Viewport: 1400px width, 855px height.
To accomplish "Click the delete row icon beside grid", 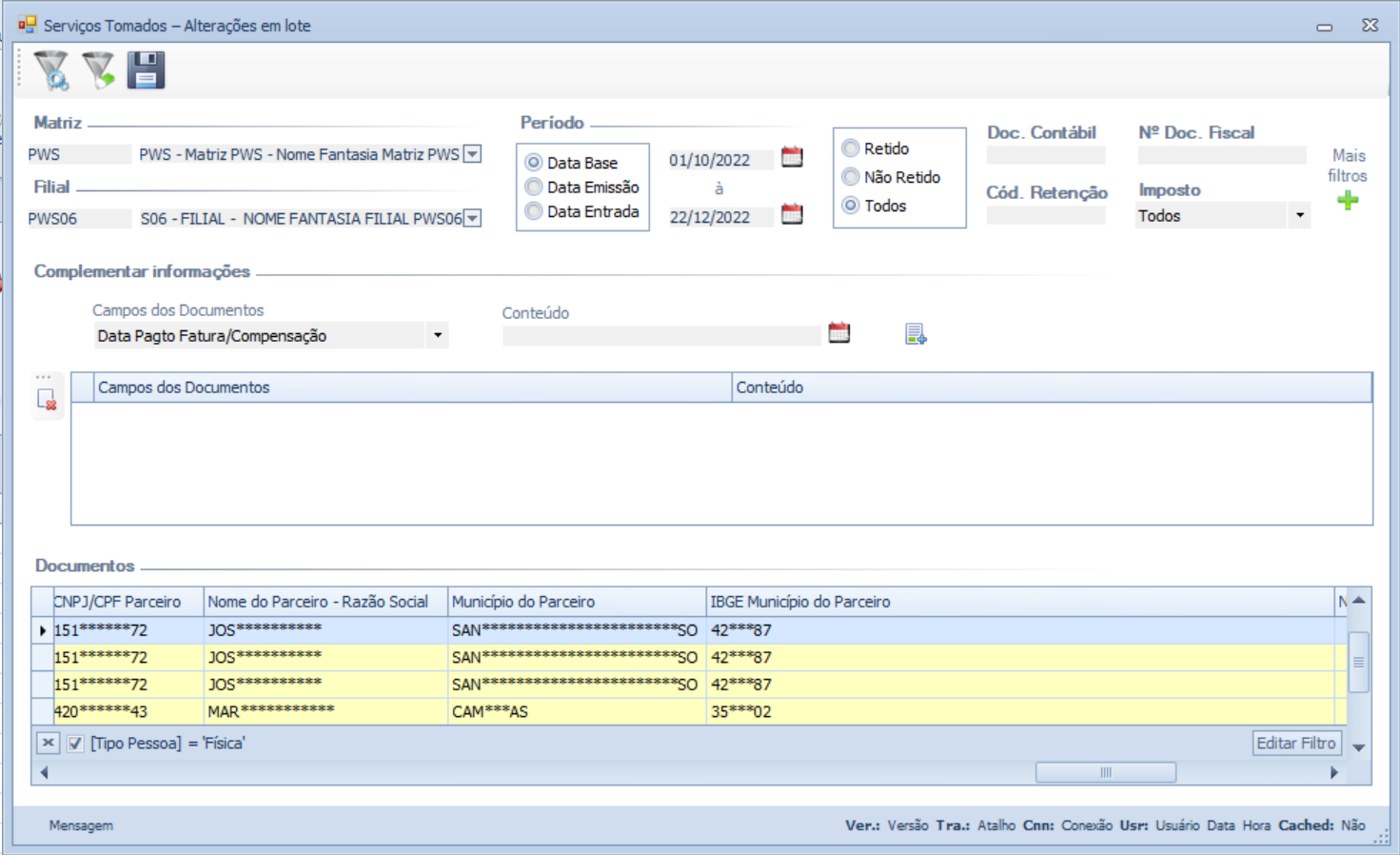I will 47,400.
